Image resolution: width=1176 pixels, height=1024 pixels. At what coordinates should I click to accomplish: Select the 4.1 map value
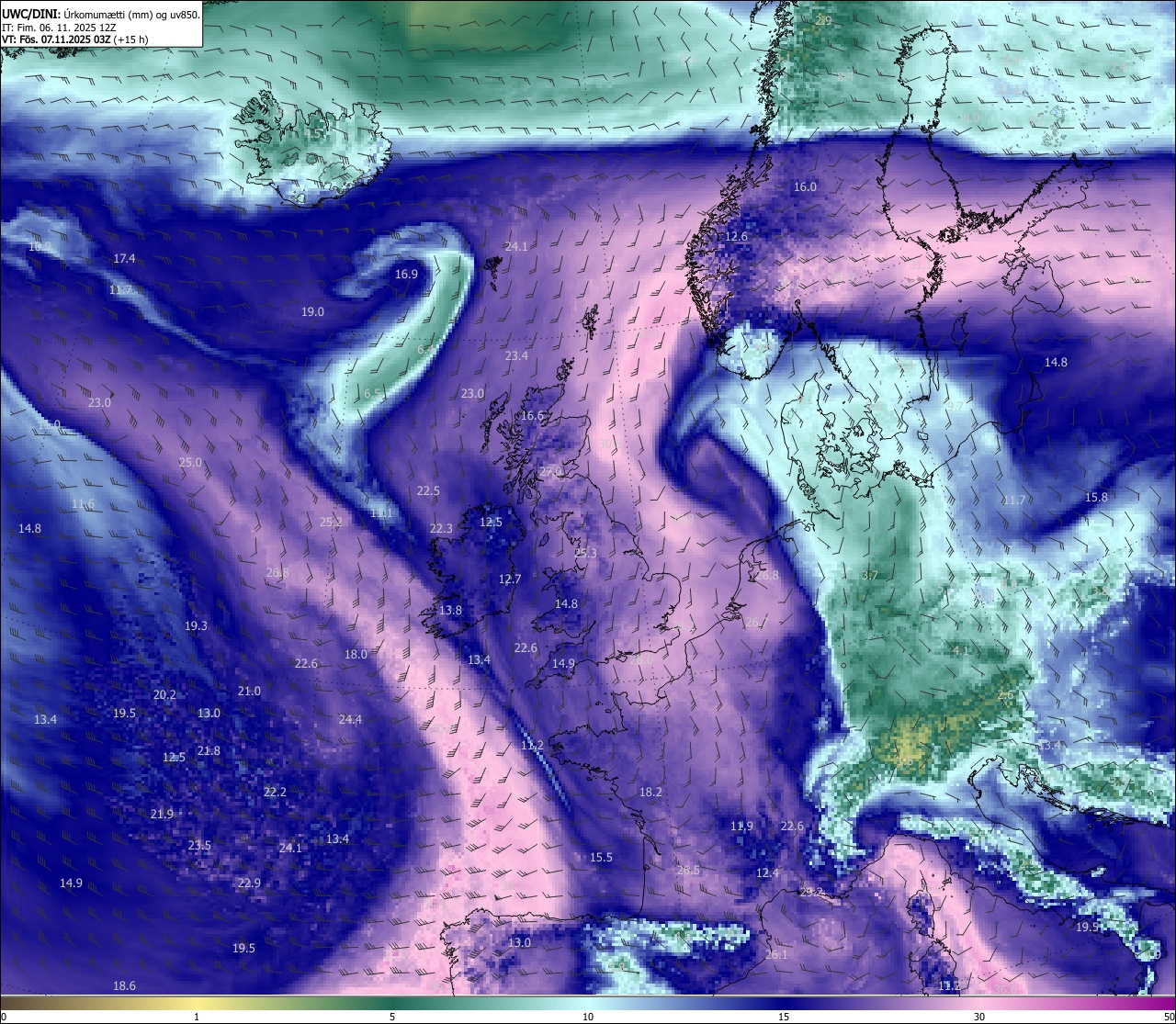(x=961, y=649)
